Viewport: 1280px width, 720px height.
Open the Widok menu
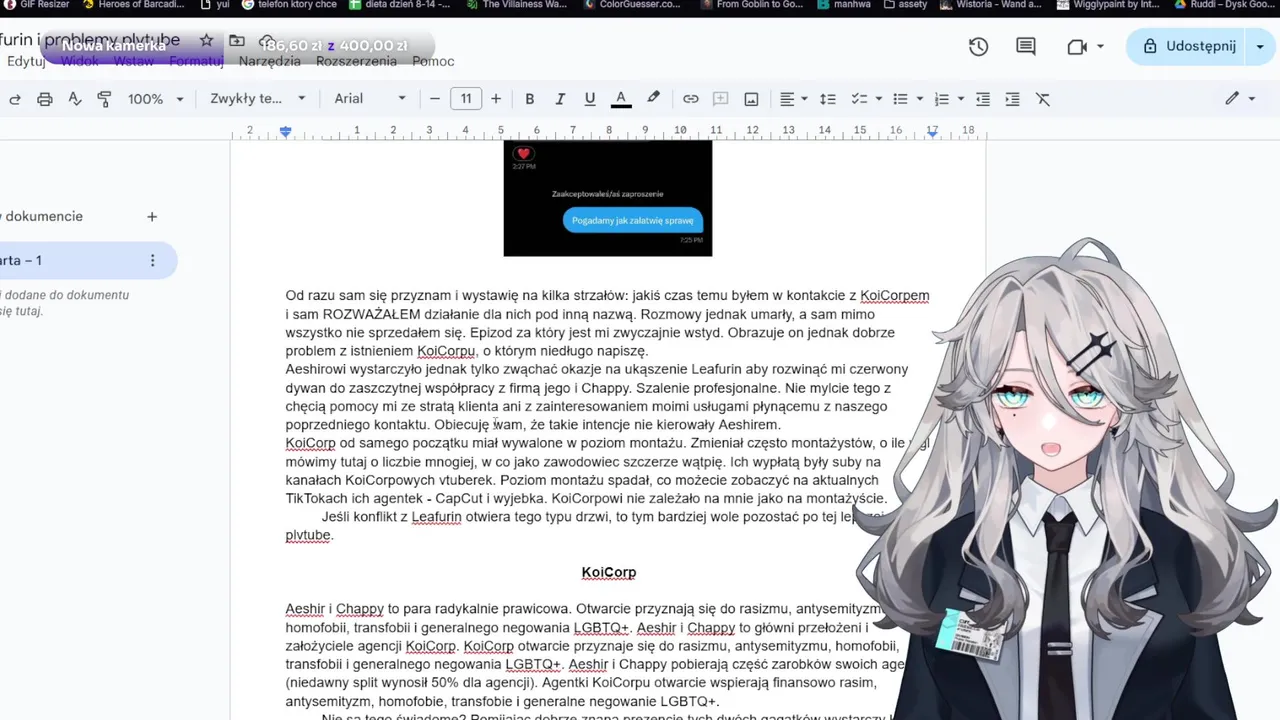coord(80,61)
